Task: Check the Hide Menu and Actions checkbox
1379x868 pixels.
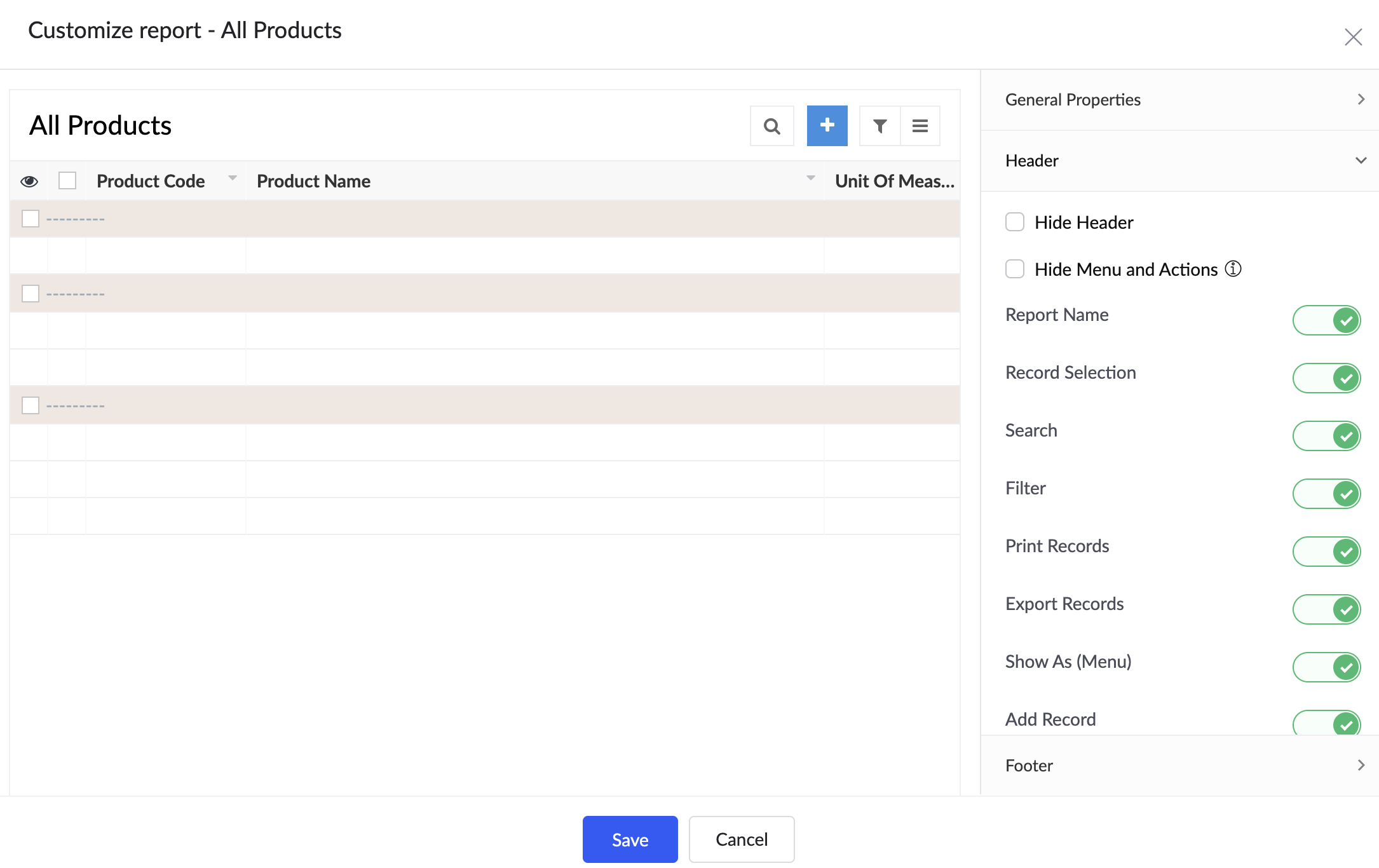Action: click(x=1015, y=269)
